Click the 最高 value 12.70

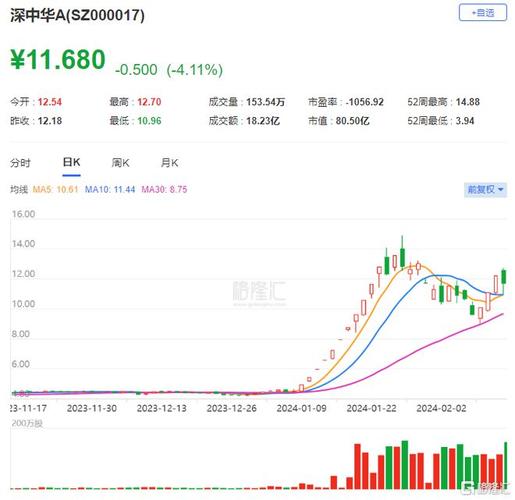coord(149,102)
